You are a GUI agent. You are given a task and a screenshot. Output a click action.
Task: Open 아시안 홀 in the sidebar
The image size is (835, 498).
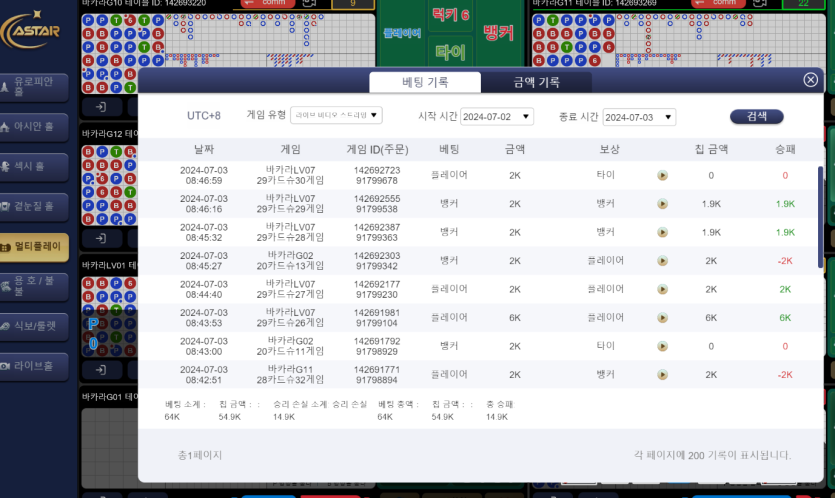click(x=34, y=127)
